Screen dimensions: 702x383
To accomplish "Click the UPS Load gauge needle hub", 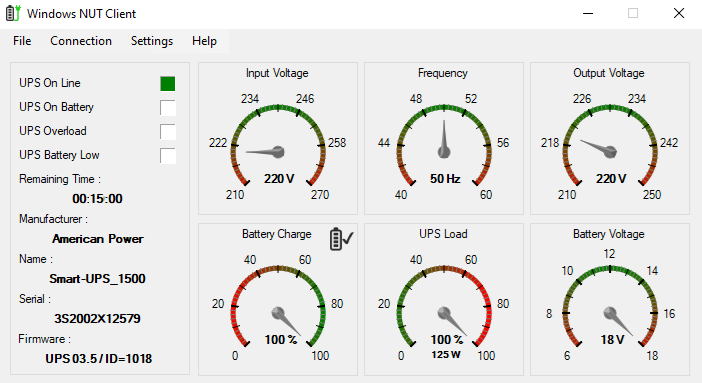I will coord(444,313).
